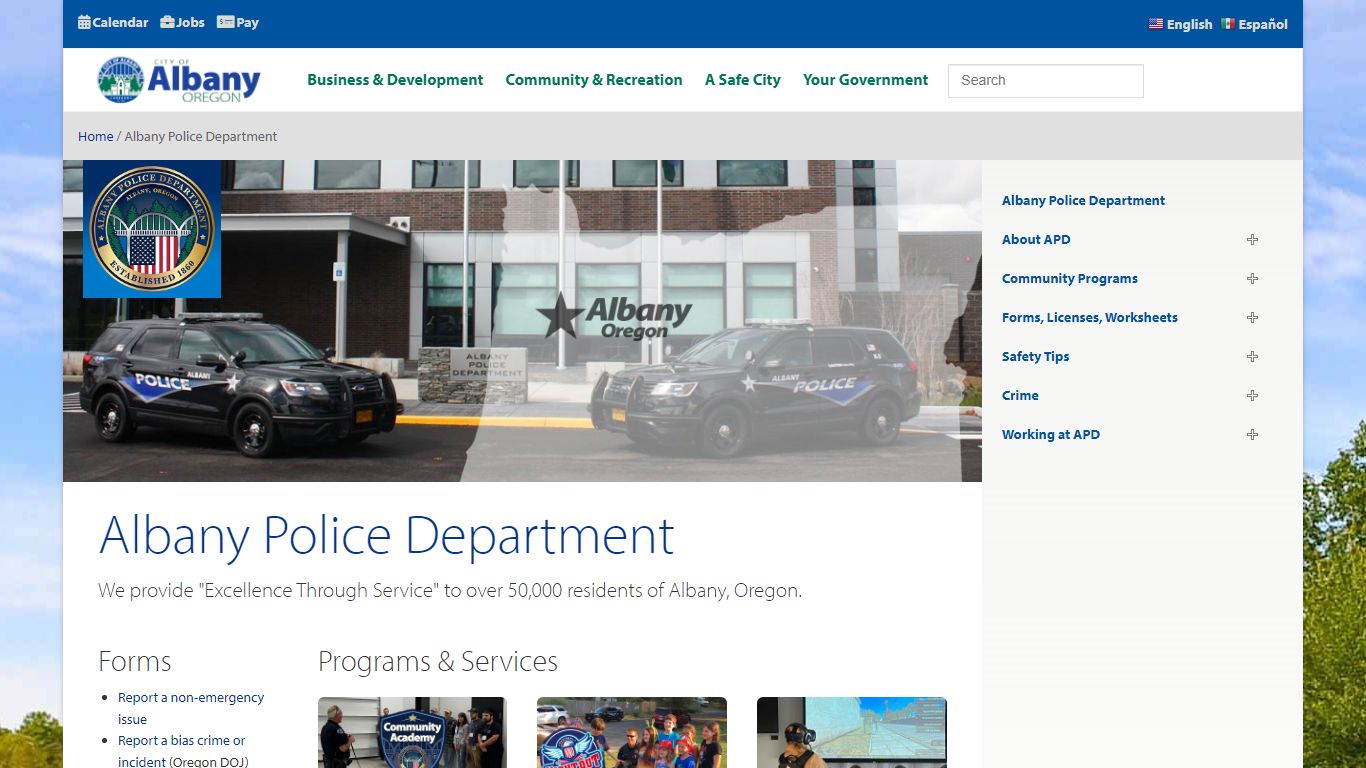Expand the Working at APD submenu

(1252, 435)
